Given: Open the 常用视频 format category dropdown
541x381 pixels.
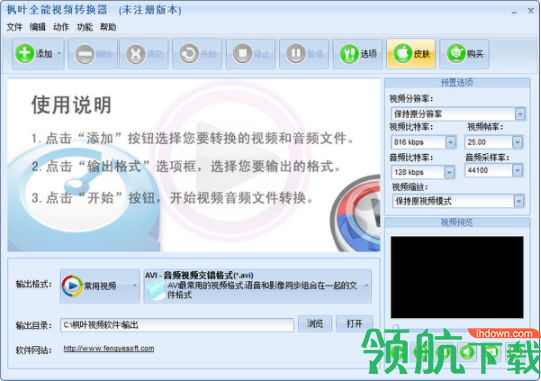Looking at the screenshot, I should 100,286.
